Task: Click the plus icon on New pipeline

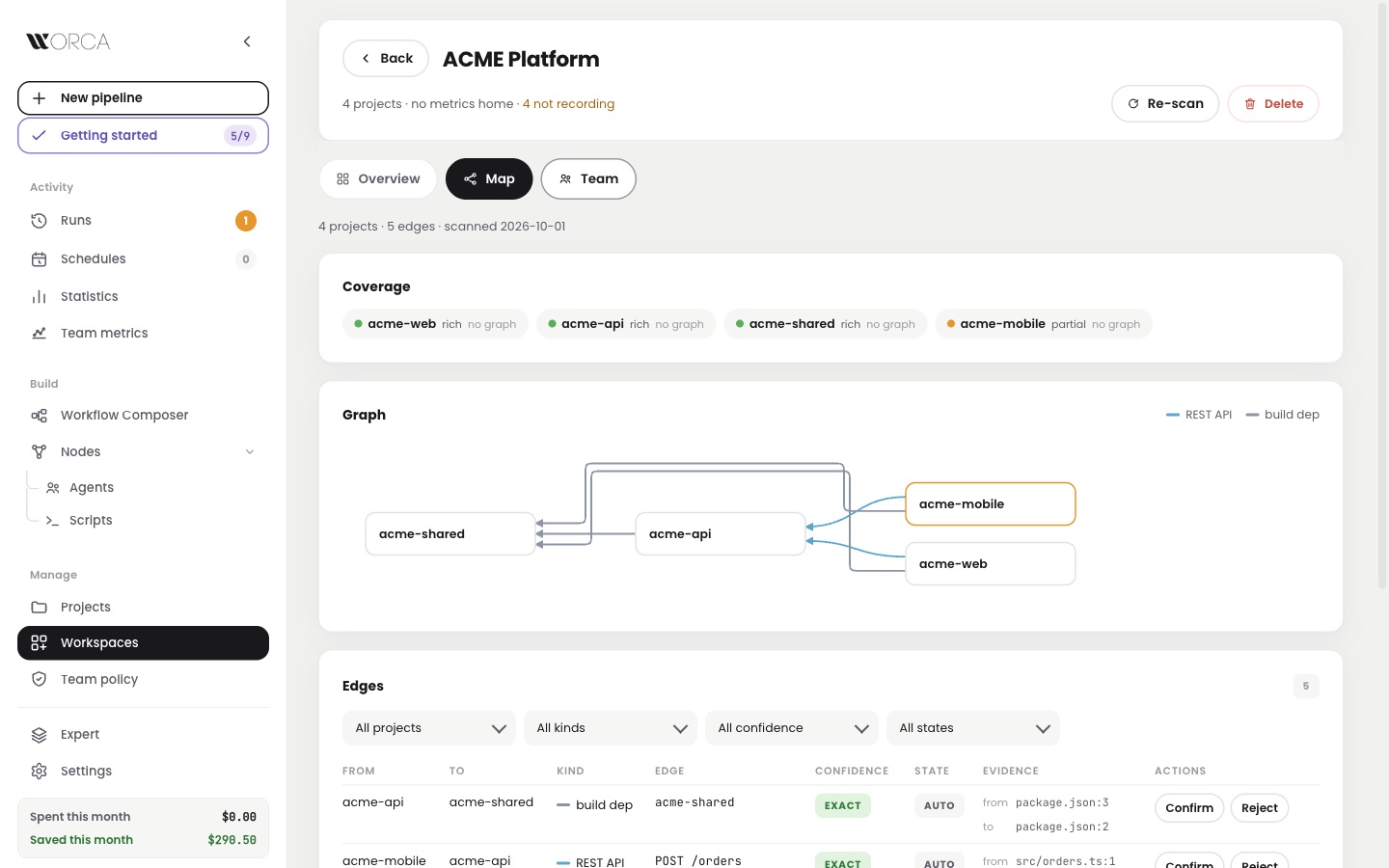Action: [39, 98]
